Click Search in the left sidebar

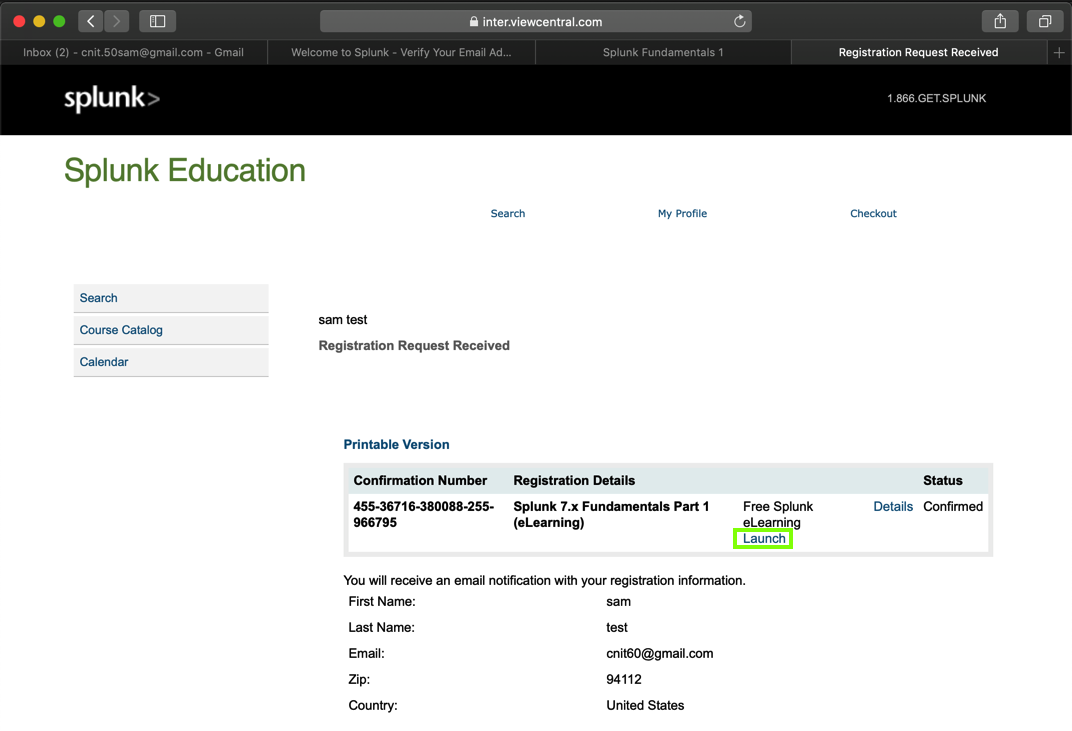99,298
